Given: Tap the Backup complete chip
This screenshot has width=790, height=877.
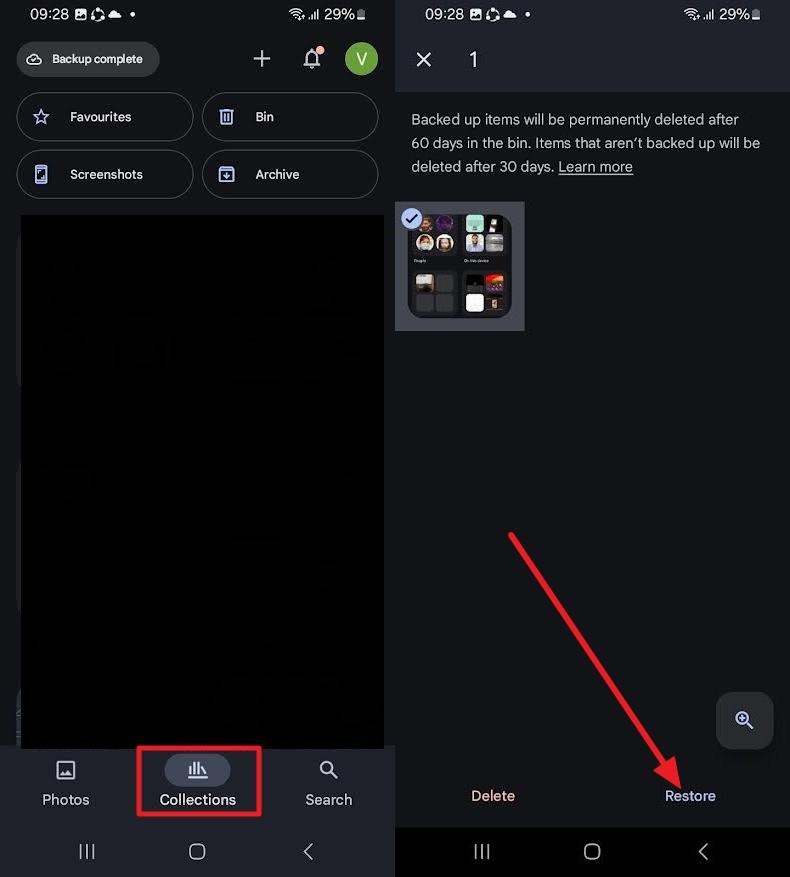Looking at the screenshot, I should click(88, 59).
